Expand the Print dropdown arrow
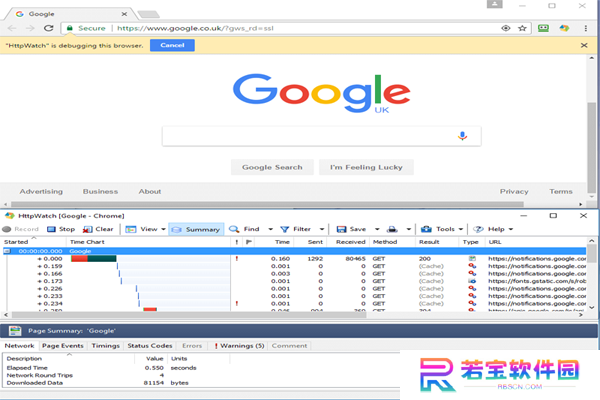Screen dimensions: 600x400 [x=409, y=229]
